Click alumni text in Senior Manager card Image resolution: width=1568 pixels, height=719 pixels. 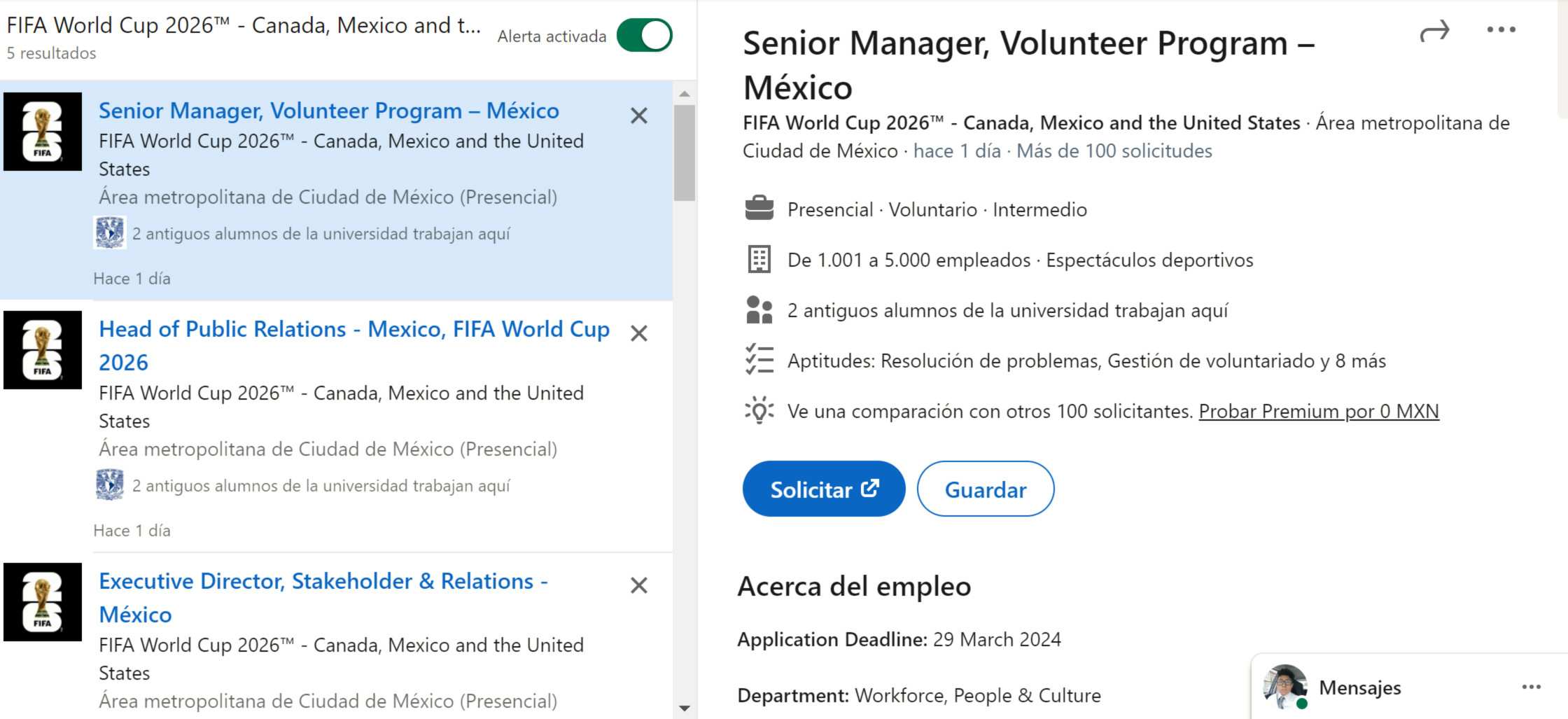click(x=321, y=234)
